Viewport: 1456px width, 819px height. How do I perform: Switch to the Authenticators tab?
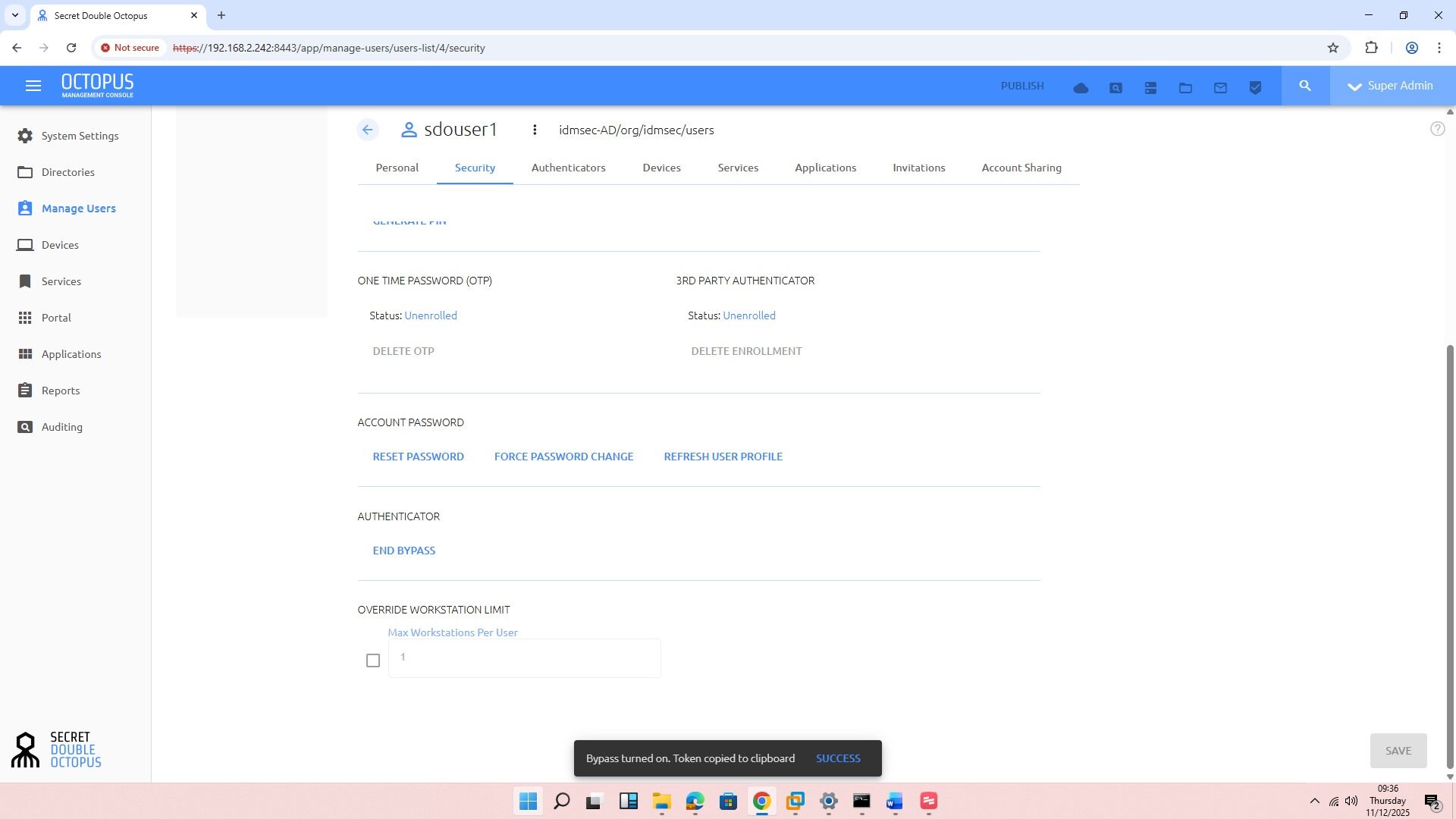(x=568, y=168)
